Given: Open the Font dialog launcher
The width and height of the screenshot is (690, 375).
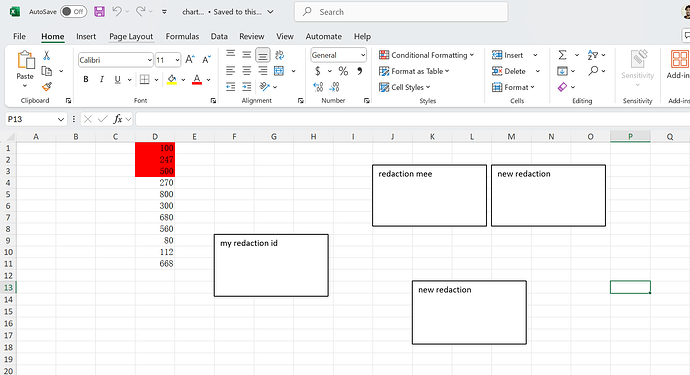Looking at the screenshot, I should (213, 101).
